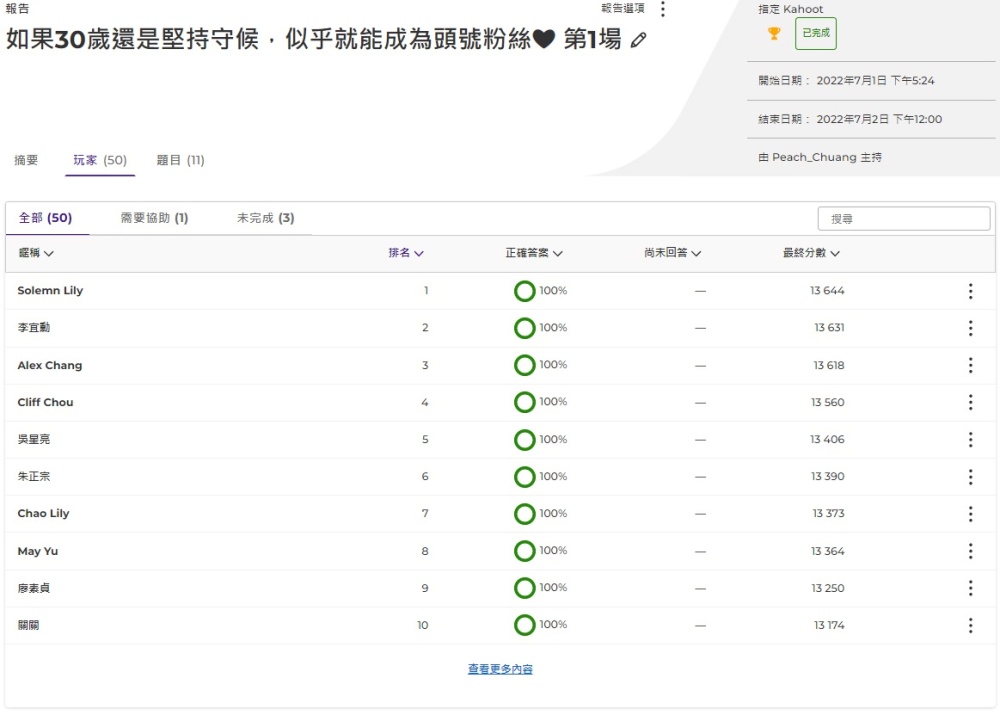Click inside the 搜尋 search field
This screenshot has width=1000, height=715.
click(x=903, y=218)
